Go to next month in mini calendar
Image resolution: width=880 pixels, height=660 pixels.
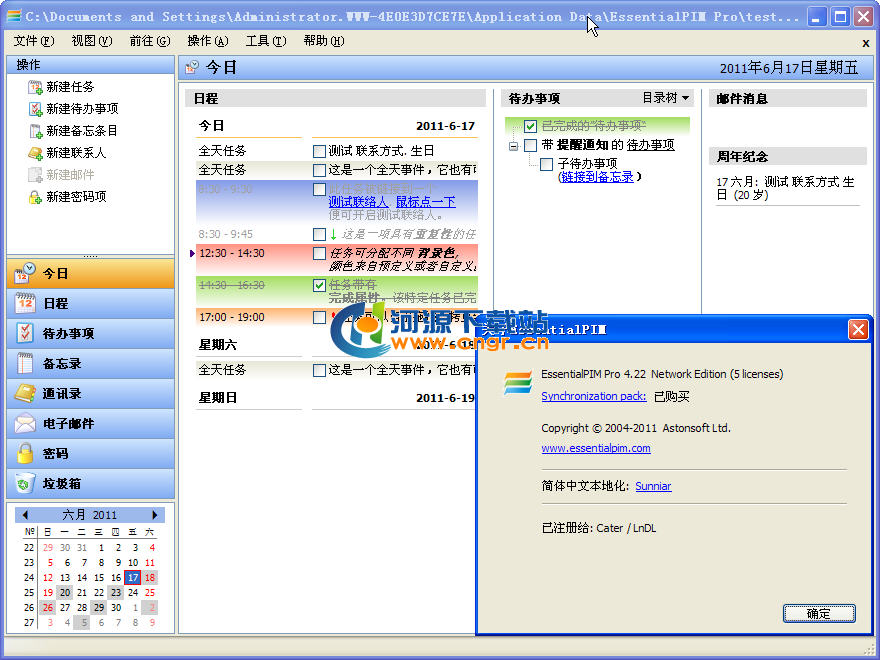[155, 515]
